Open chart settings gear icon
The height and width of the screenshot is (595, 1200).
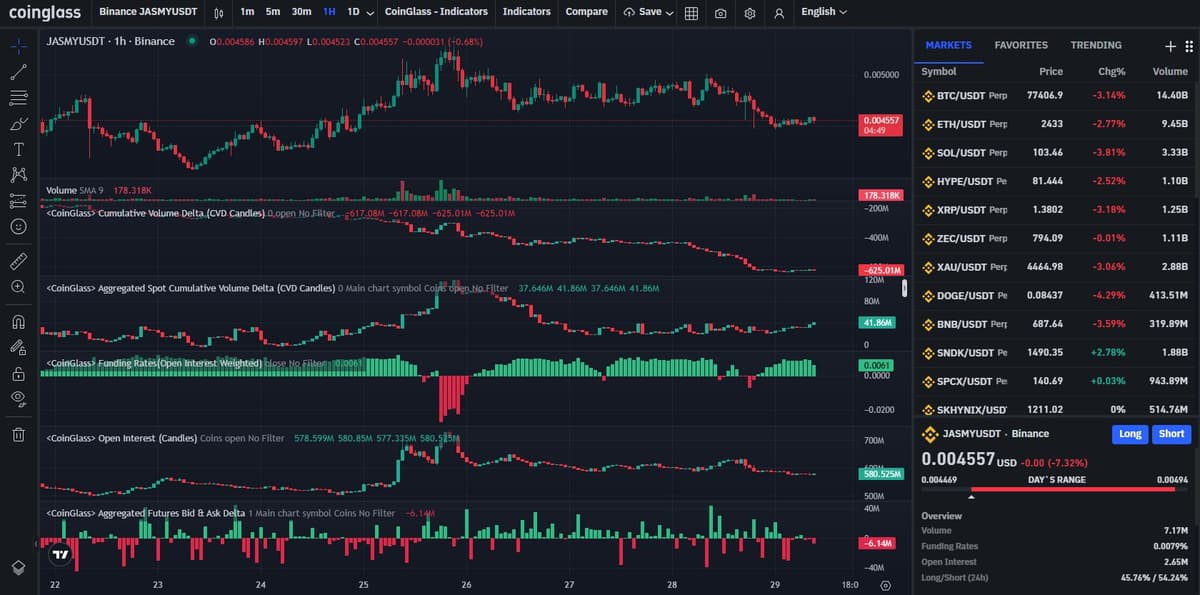pyautogui.click(x=750, y=13)
